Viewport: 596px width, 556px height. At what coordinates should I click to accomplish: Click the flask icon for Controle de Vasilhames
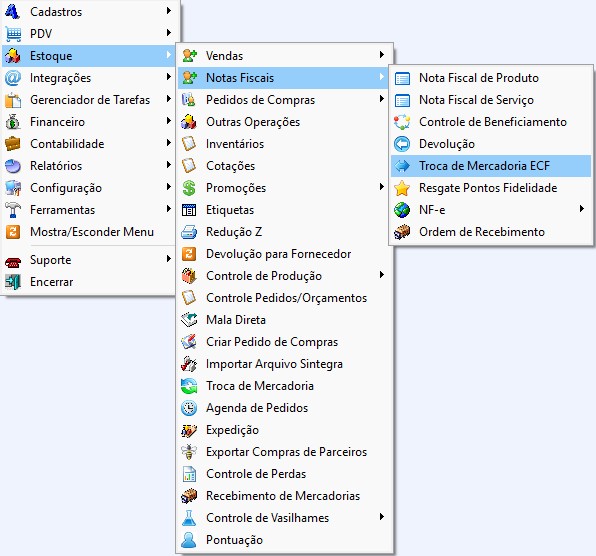pyautogui.click(x=189, y=518)
